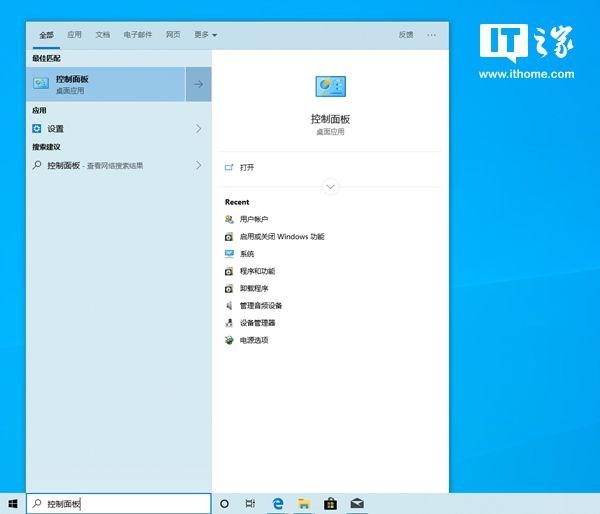Launch Microsoft Edge from the taskbar
This screenshot has height=514, width=600.
click(278, 504)
